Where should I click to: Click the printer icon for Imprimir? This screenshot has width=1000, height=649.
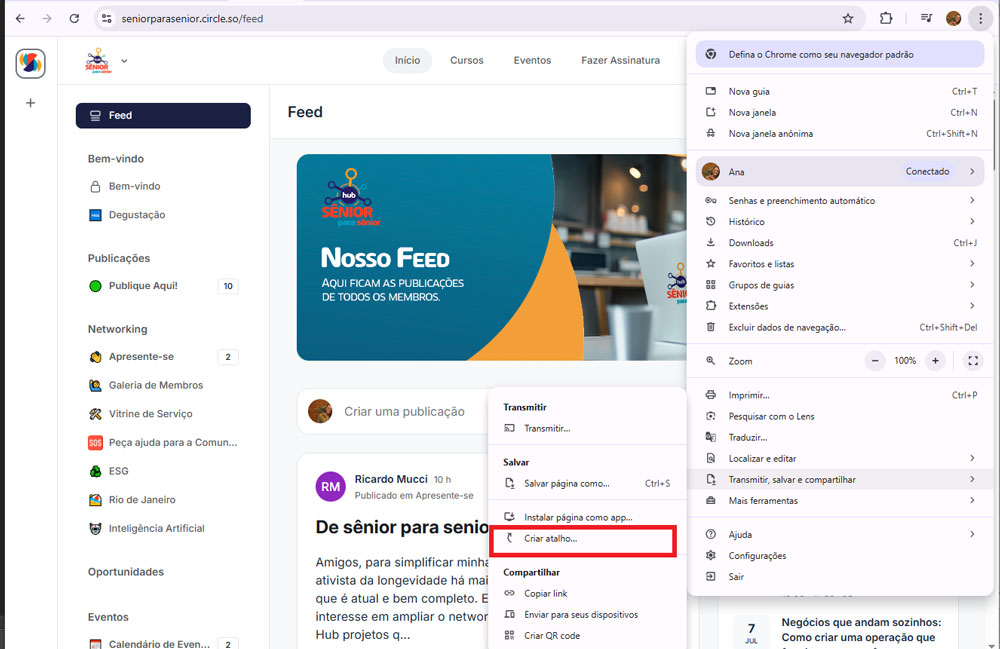[x=710, y=395]
